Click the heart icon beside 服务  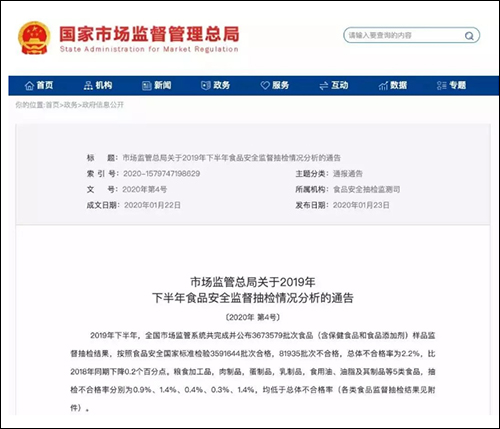[x=265, y=86]
